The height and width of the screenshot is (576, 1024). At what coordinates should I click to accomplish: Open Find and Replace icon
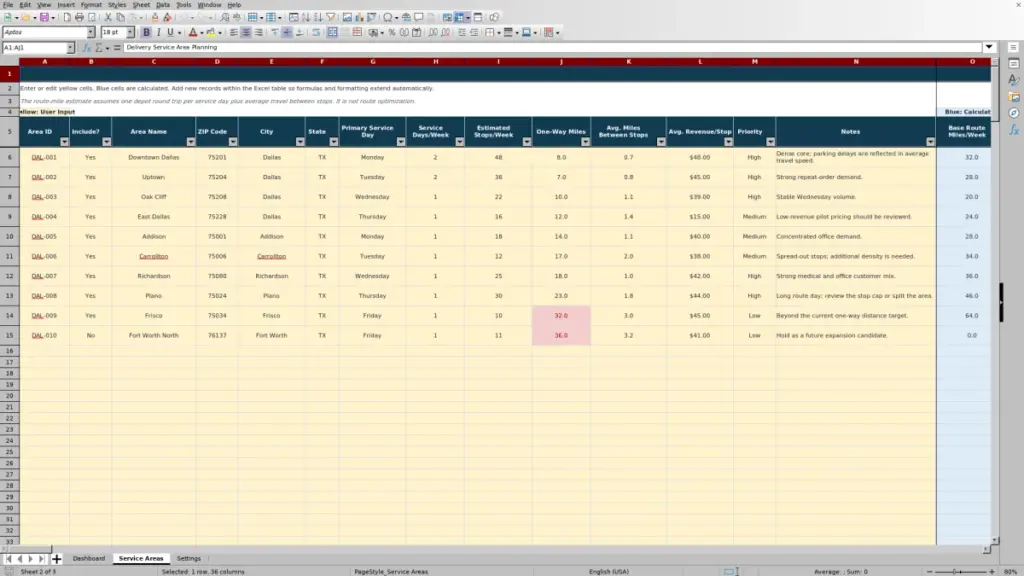click(x=225, y=17)
